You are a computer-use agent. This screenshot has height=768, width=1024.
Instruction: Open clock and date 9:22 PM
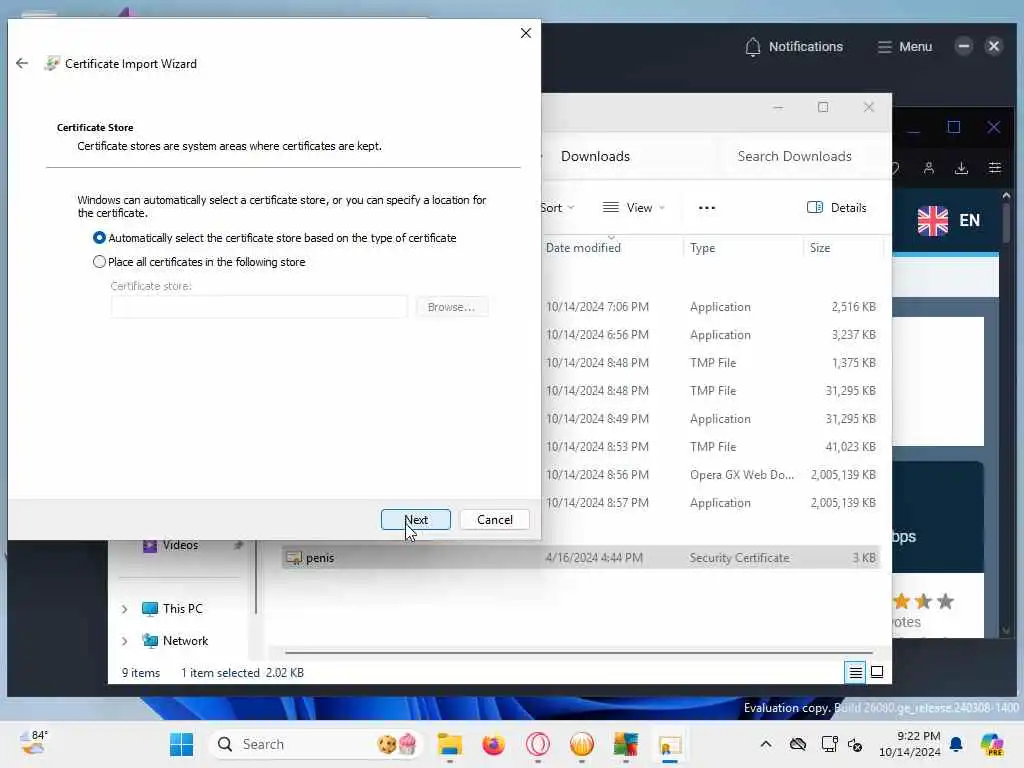pos(910,744)
